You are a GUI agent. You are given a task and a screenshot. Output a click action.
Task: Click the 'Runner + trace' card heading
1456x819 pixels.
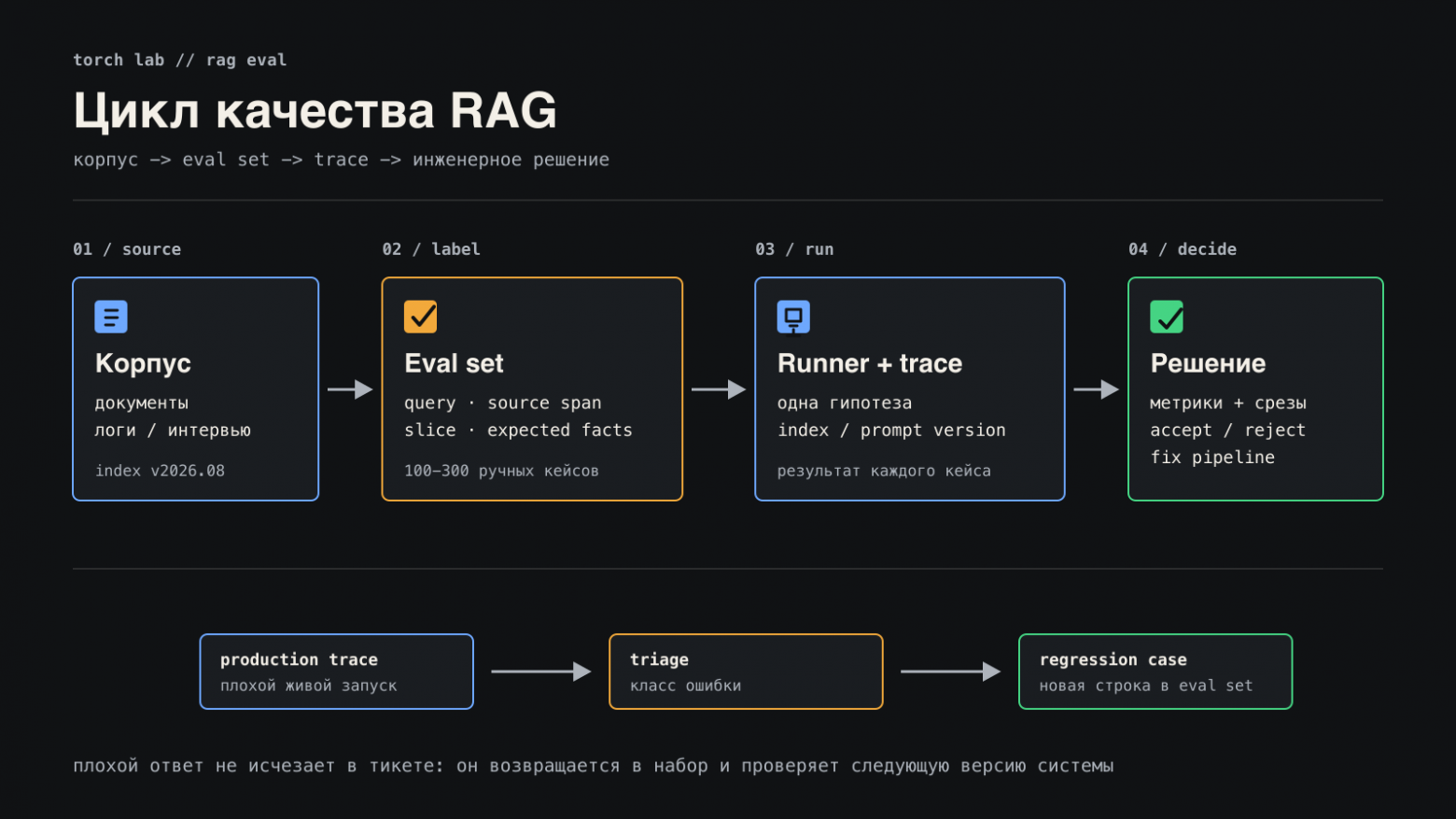coord(870,363)
